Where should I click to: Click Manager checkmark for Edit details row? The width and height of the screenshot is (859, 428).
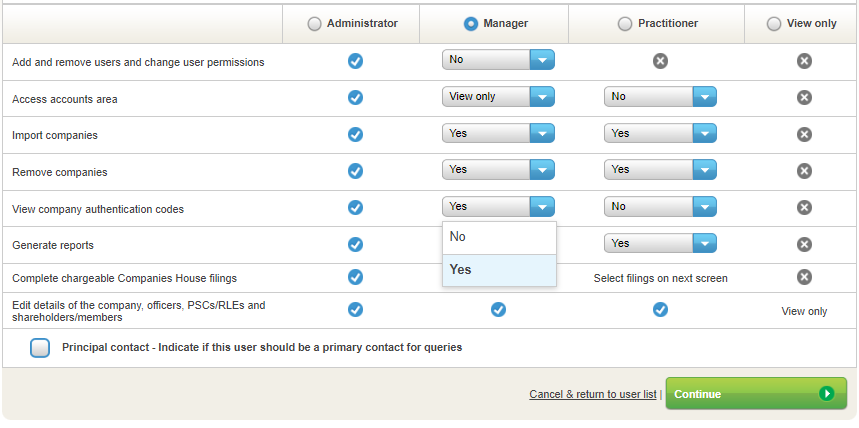(498, 310)
